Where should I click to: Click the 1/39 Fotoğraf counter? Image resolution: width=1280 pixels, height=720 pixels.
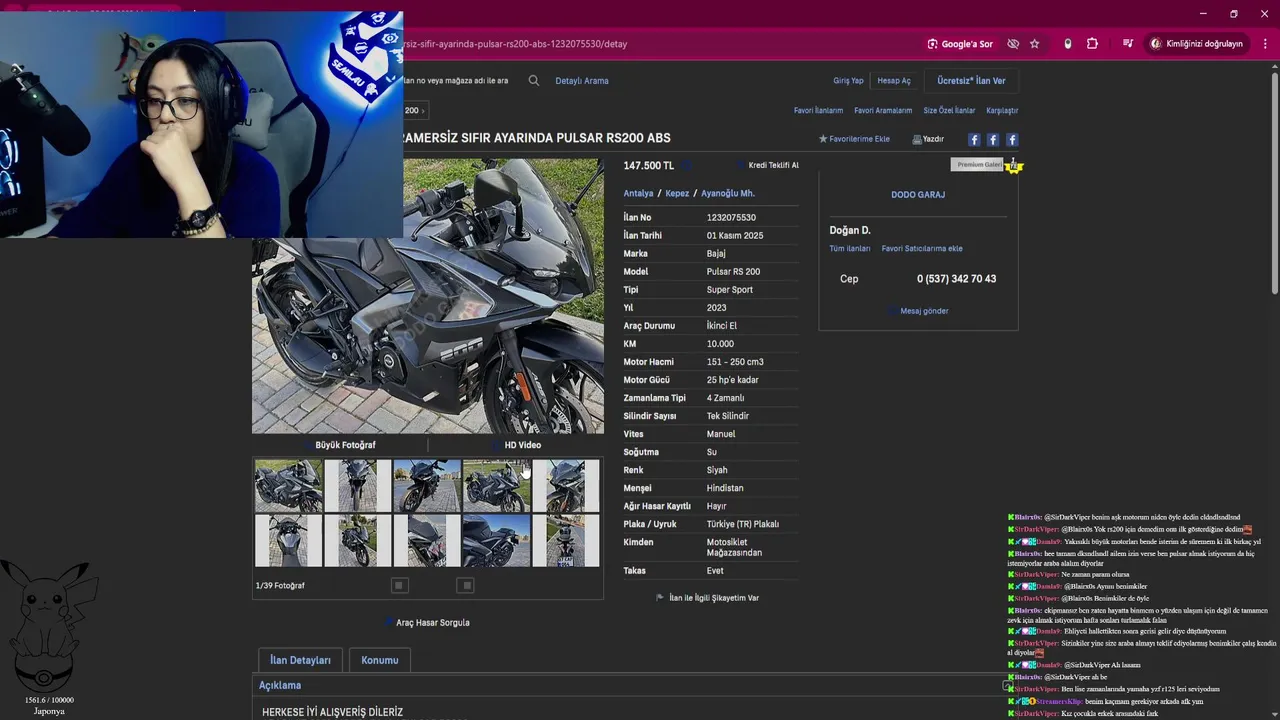click(280, 586)
